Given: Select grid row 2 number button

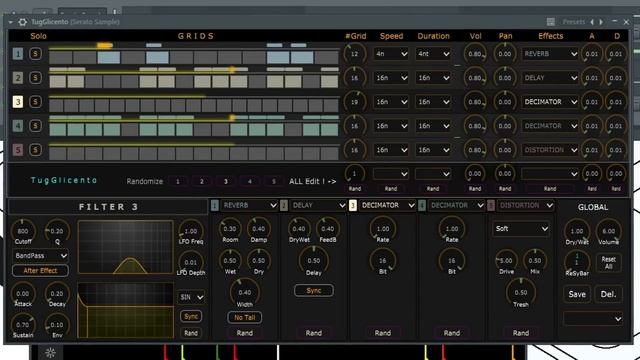Looking at the screenshot, I should pos(18,78).
